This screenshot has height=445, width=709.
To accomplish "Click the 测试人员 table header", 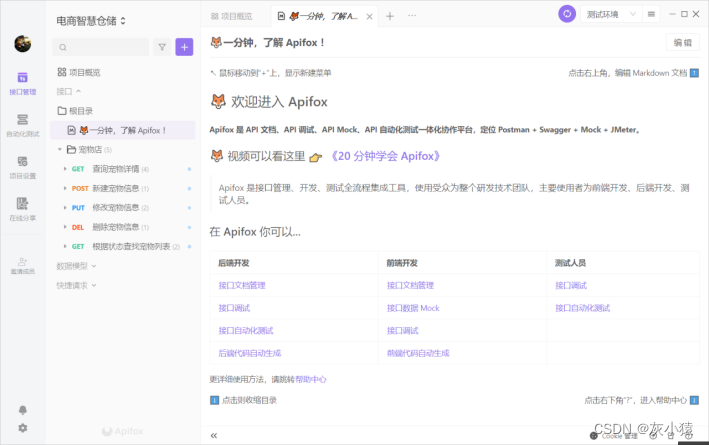I will coord(570,263).
